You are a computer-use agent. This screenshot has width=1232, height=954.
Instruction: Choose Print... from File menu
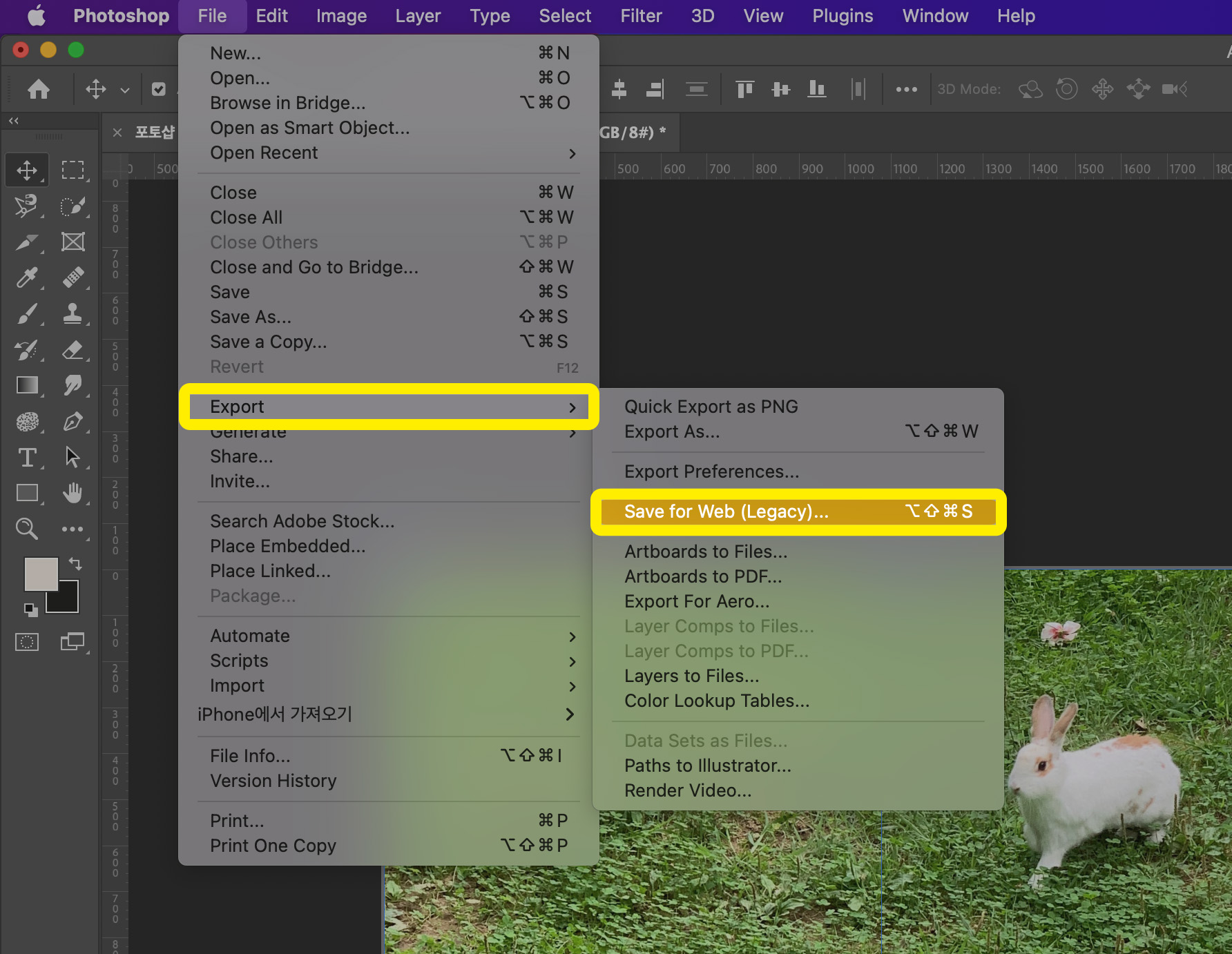pyautogui.click(x=389, y=821)
